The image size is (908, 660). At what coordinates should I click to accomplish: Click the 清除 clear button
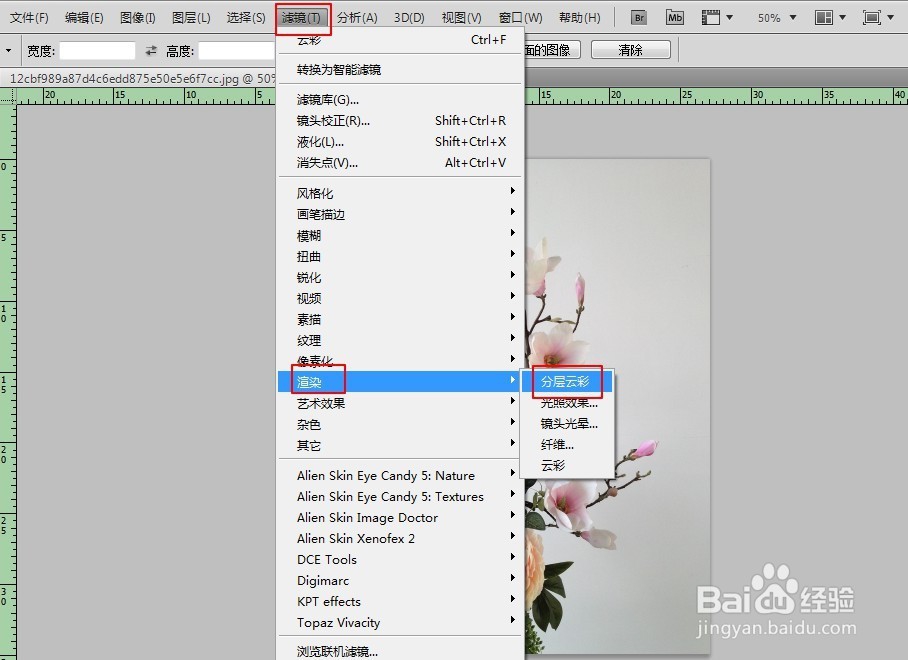pyautogui.click(x=631, y=50)
